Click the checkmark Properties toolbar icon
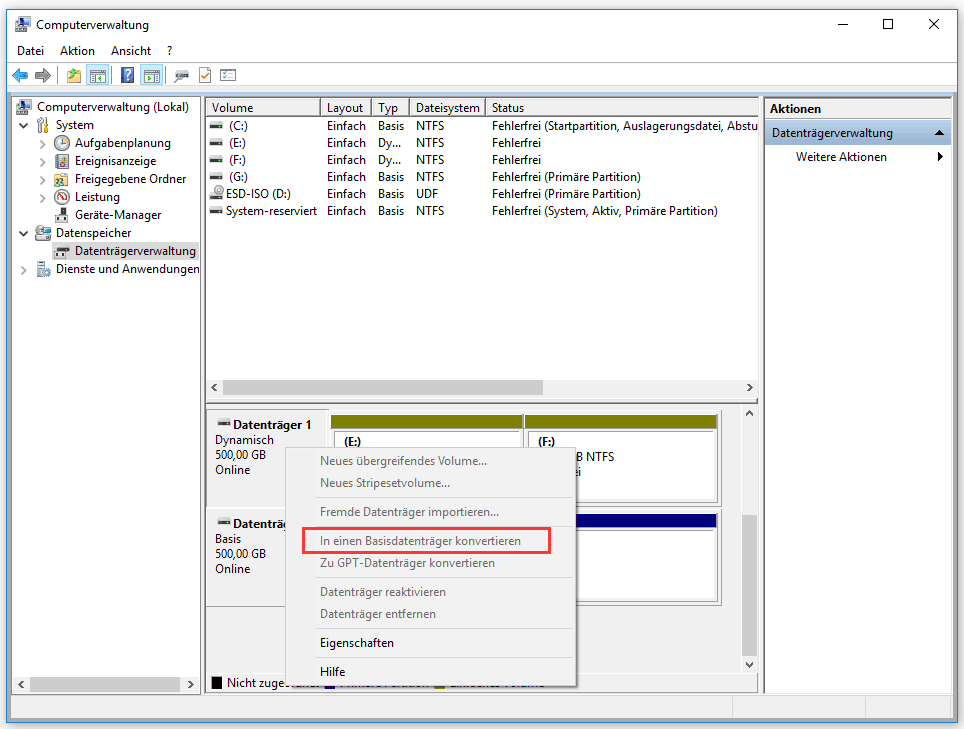This screenshot has width=964, height=729. [x=205, y=76]
